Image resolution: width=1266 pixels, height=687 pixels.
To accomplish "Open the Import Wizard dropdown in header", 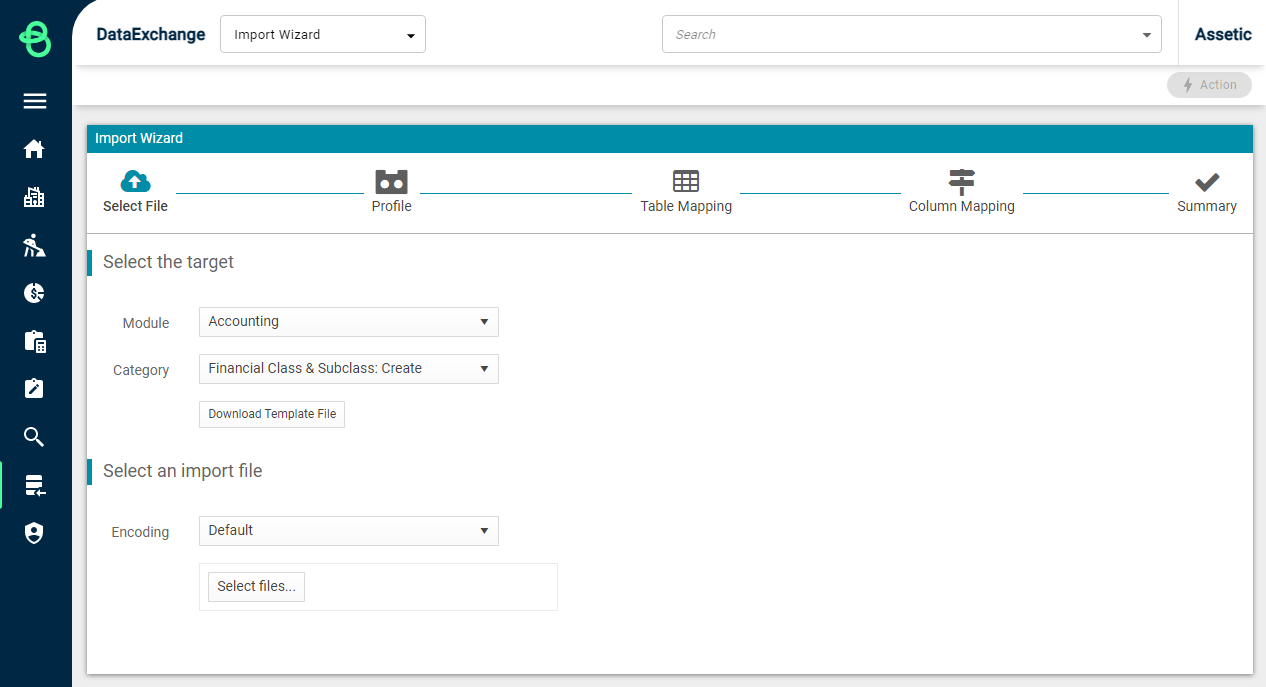I will click(323, 34).
